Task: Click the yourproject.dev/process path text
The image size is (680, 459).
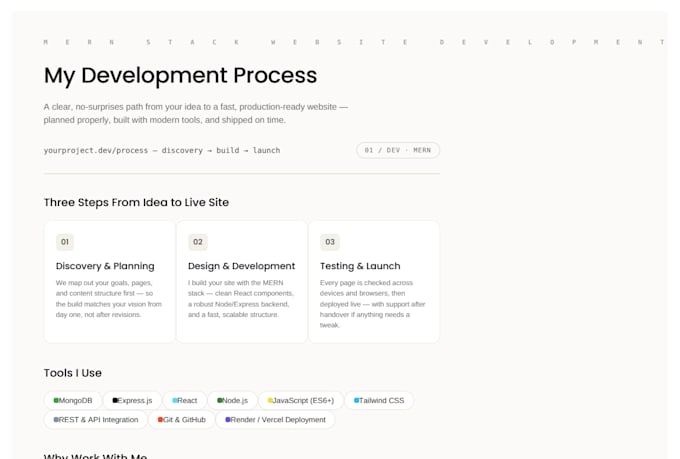Action: tap(162, 151)
